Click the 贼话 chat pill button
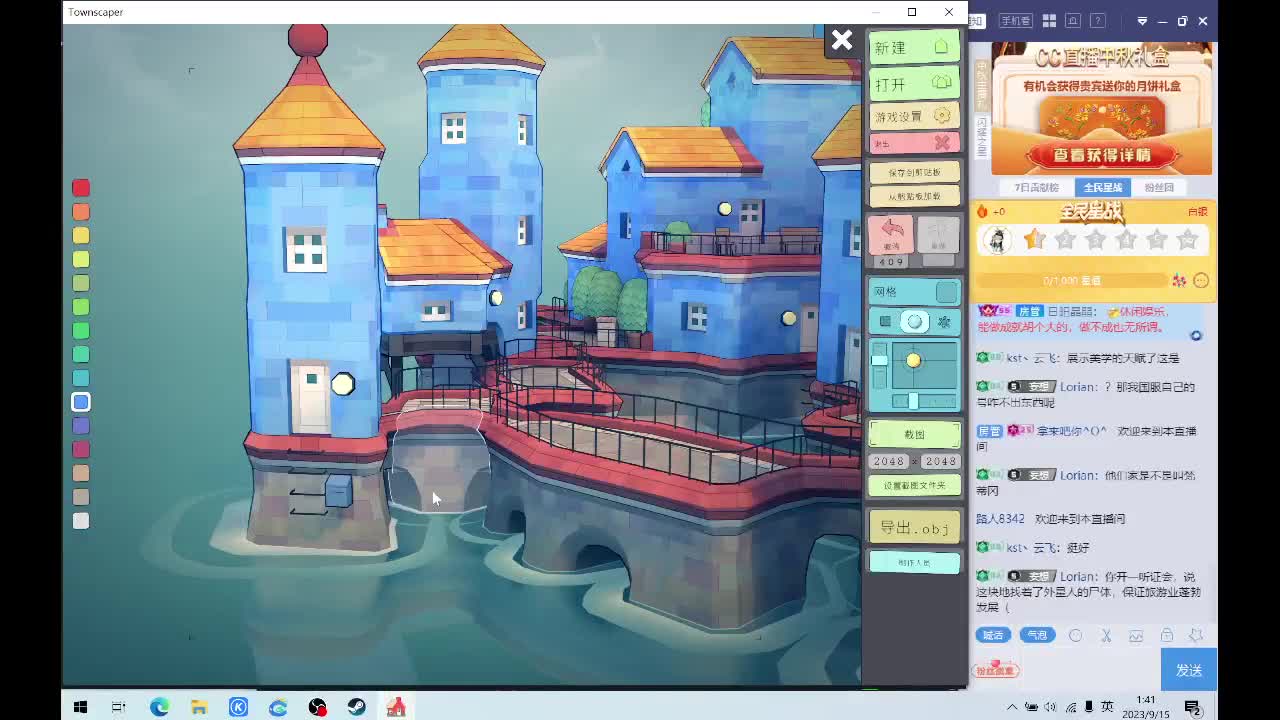1280x720 pixels. tap(992, 635)
